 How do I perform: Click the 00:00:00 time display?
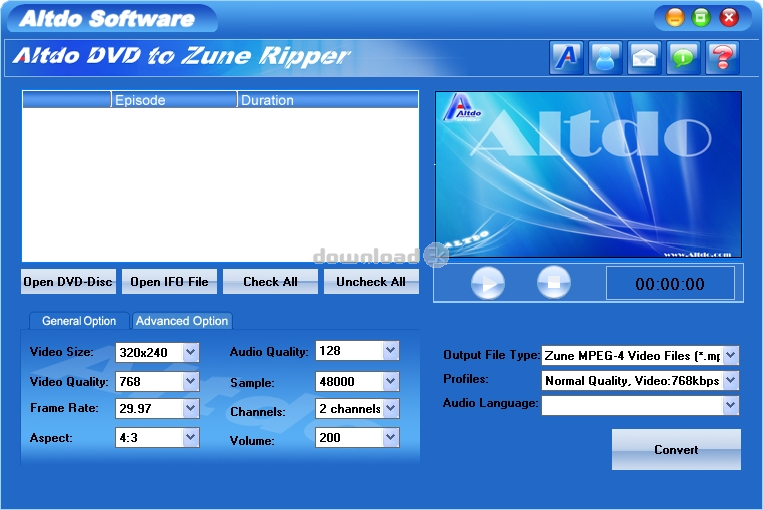click(670, 283)
